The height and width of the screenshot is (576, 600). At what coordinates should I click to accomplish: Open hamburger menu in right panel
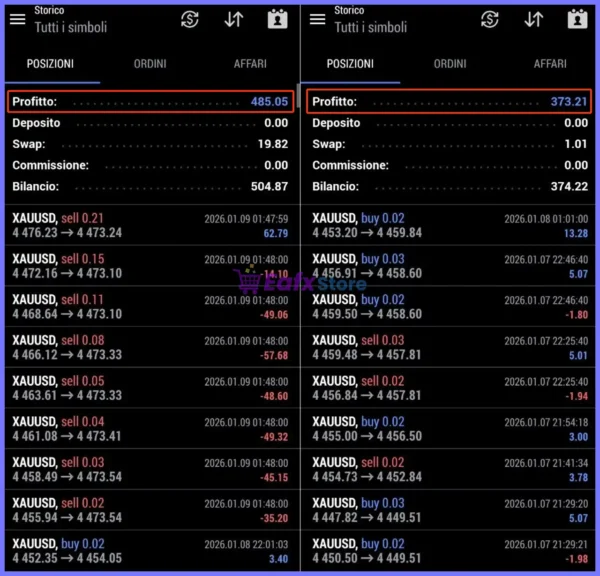click(x=318, y=19)
